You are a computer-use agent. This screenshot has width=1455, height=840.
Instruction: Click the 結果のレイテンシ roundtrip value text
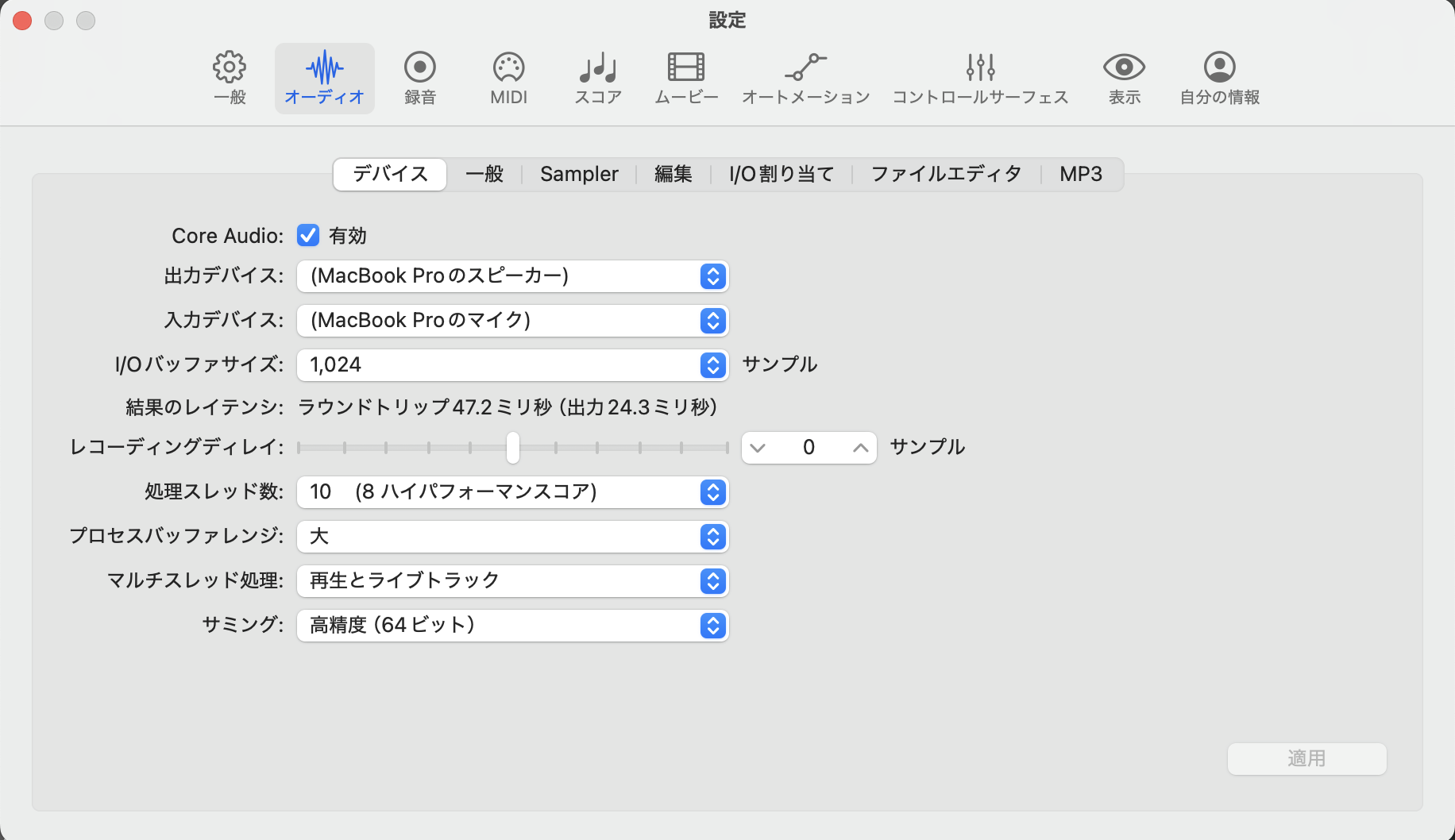[508, 407]
